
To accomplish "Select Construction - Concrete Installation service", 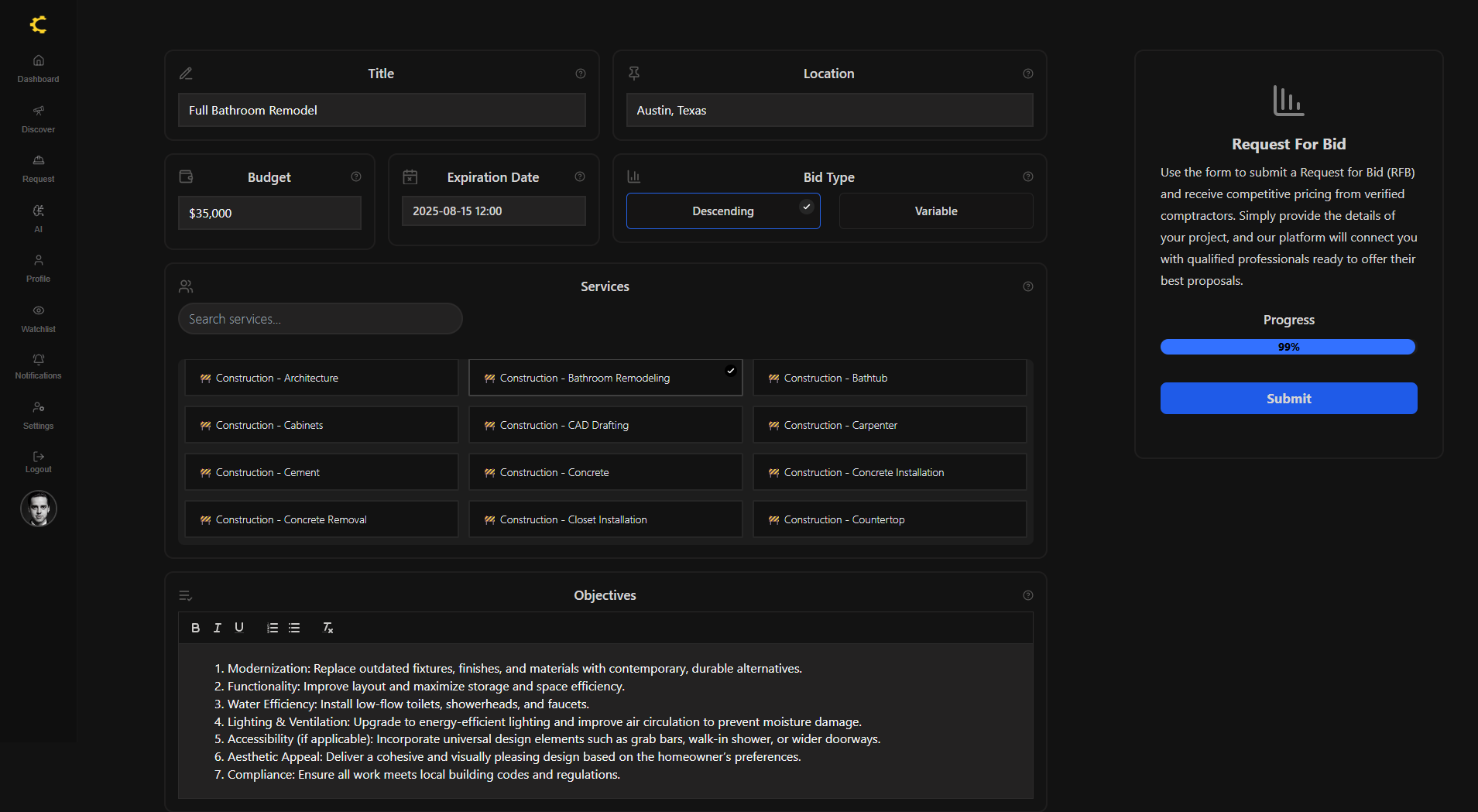I will point(890,472).
